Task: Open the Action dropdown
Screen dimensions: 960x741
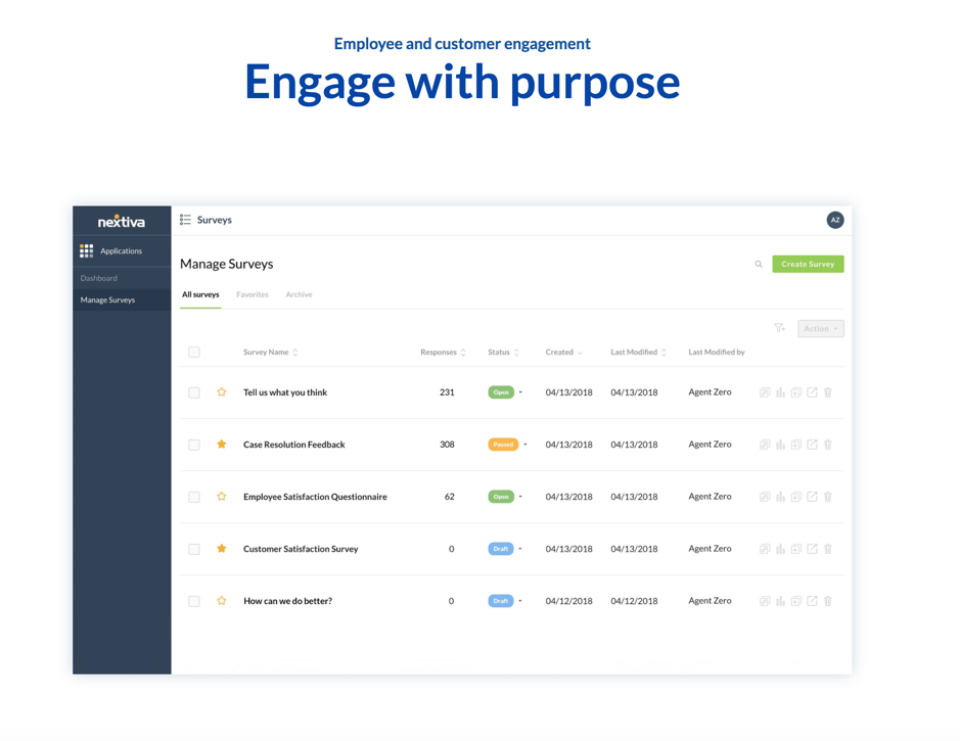Action: (x=819, y=328)
